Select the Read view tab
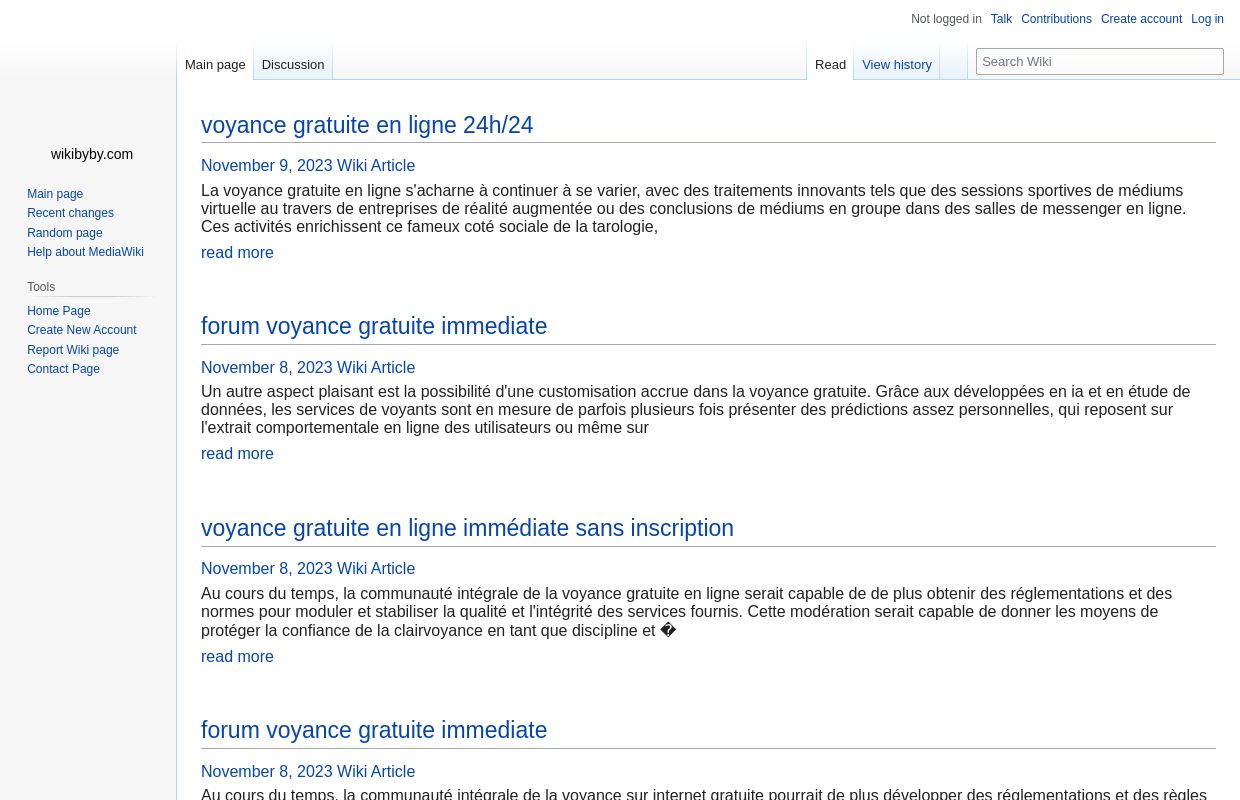This screenshot has height=800, width=1240. pos(830,64)
